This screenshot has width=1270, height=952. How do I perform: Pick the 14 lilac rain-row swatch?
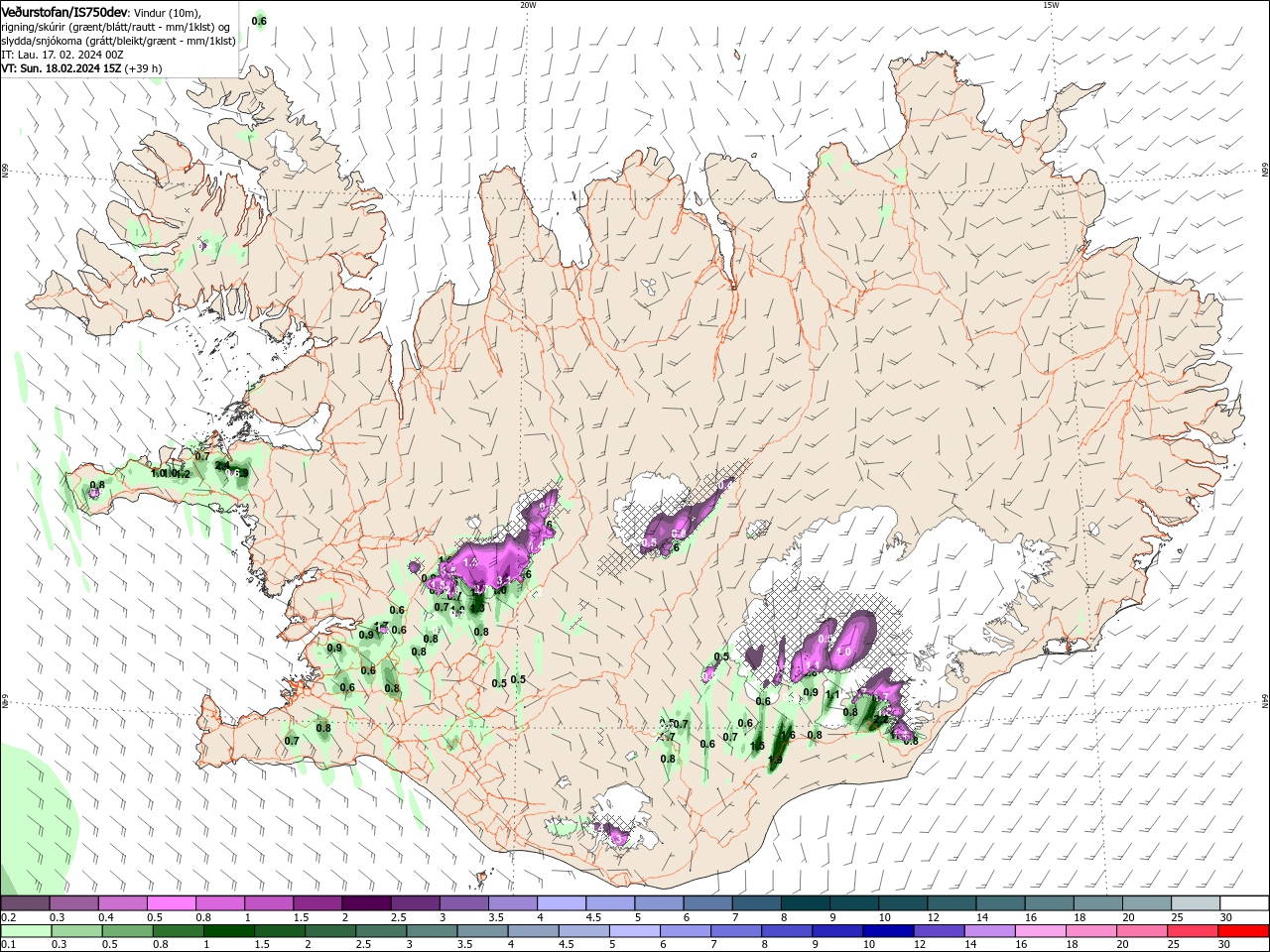(x=990, y=931)
